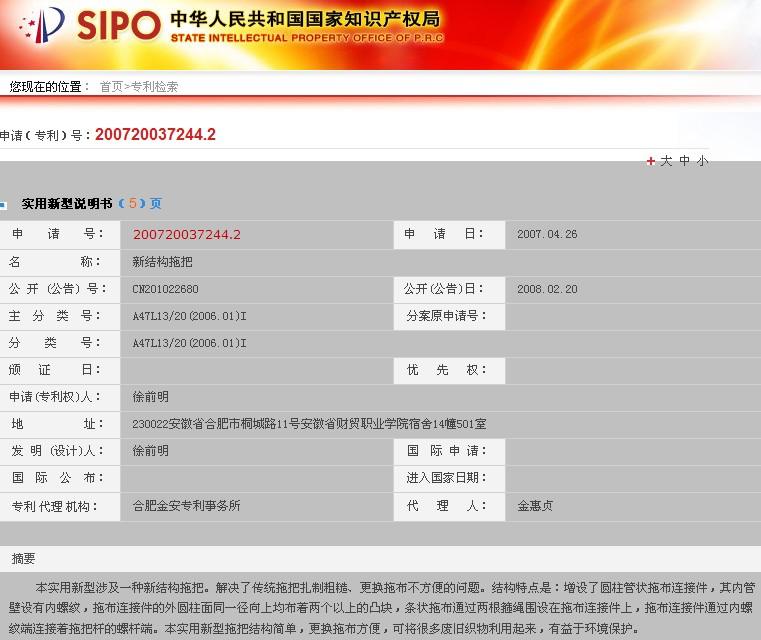
Task: Click the agency name 合肥金安专利事务所
Action: [186, 506]
